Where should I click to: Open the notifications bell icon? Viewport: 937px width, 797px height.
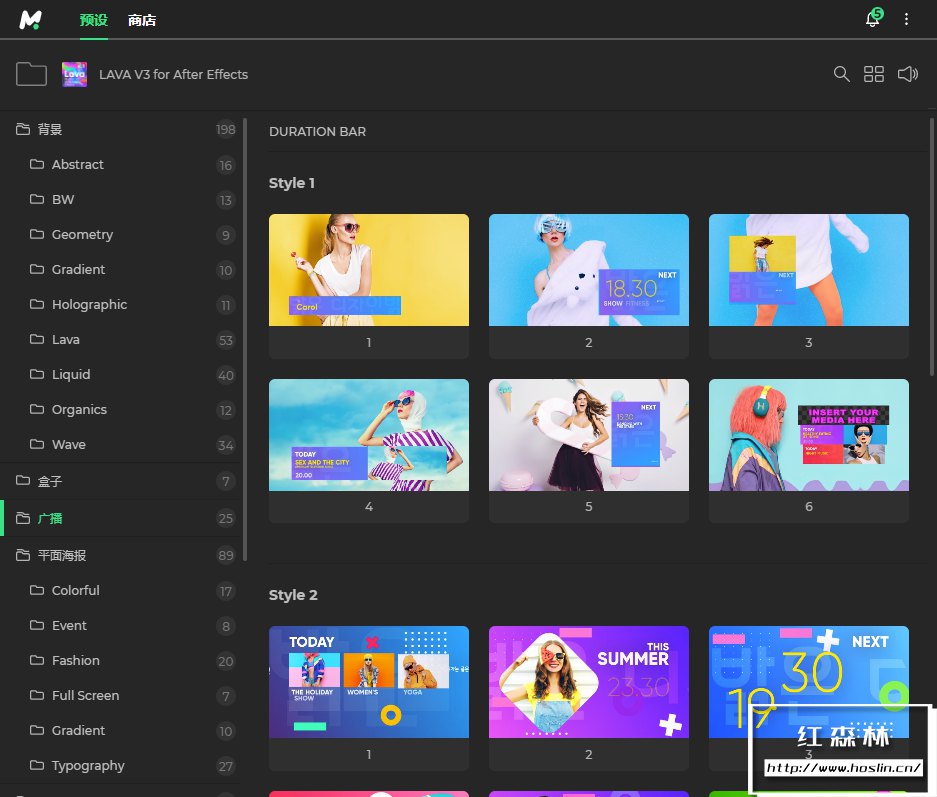pos(872,19)
